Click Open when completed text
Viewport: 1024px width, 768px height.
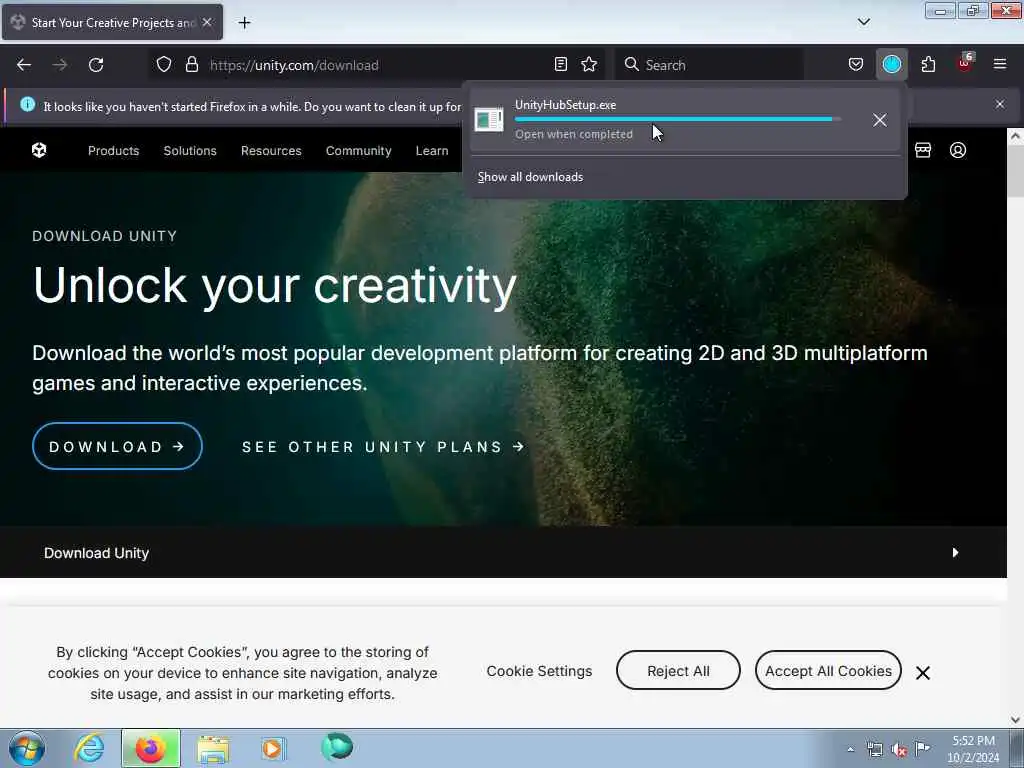point(574,135)
